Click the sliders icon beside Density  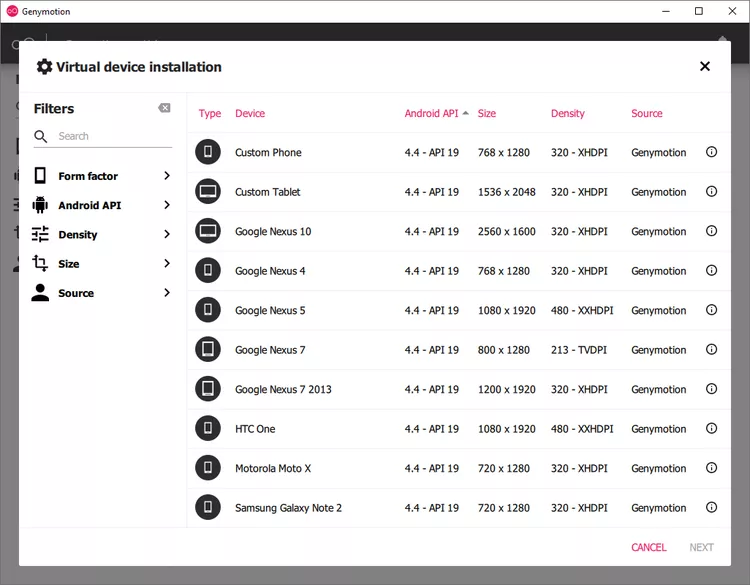tap(40, 234)
